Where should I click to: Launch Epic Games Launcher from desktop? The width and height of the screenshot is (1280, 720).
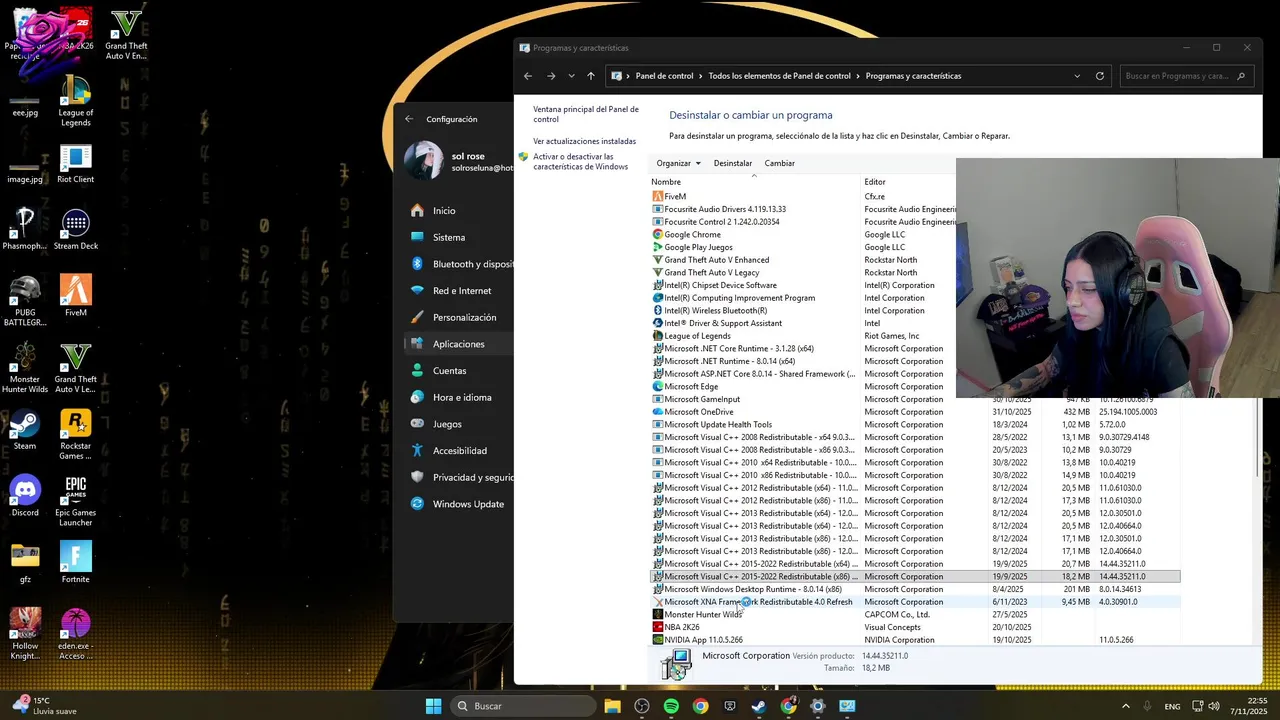pos(76,501)
